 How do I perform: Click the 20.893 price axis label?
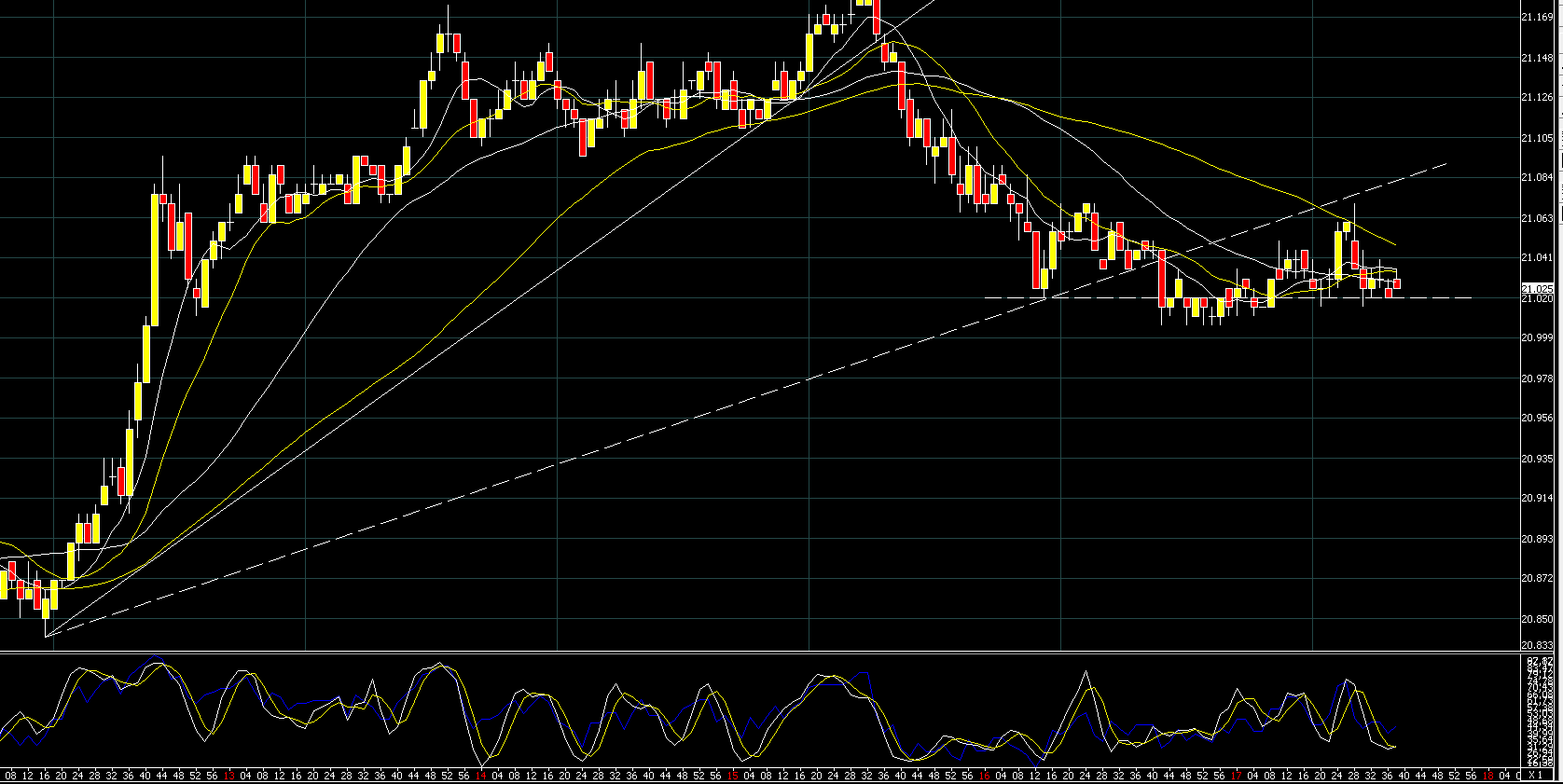coord(1537,539)
